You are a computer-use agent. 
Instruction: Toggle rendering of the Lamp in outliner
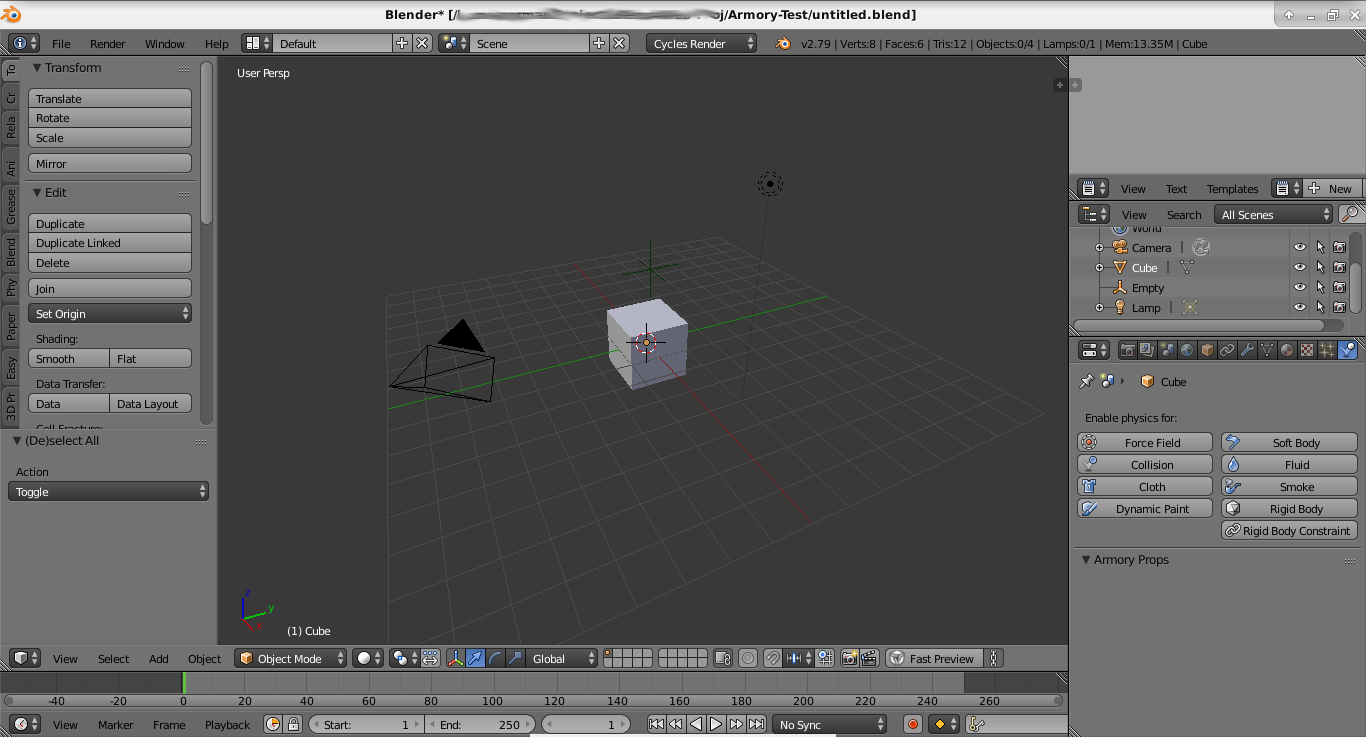point(1339,307)
